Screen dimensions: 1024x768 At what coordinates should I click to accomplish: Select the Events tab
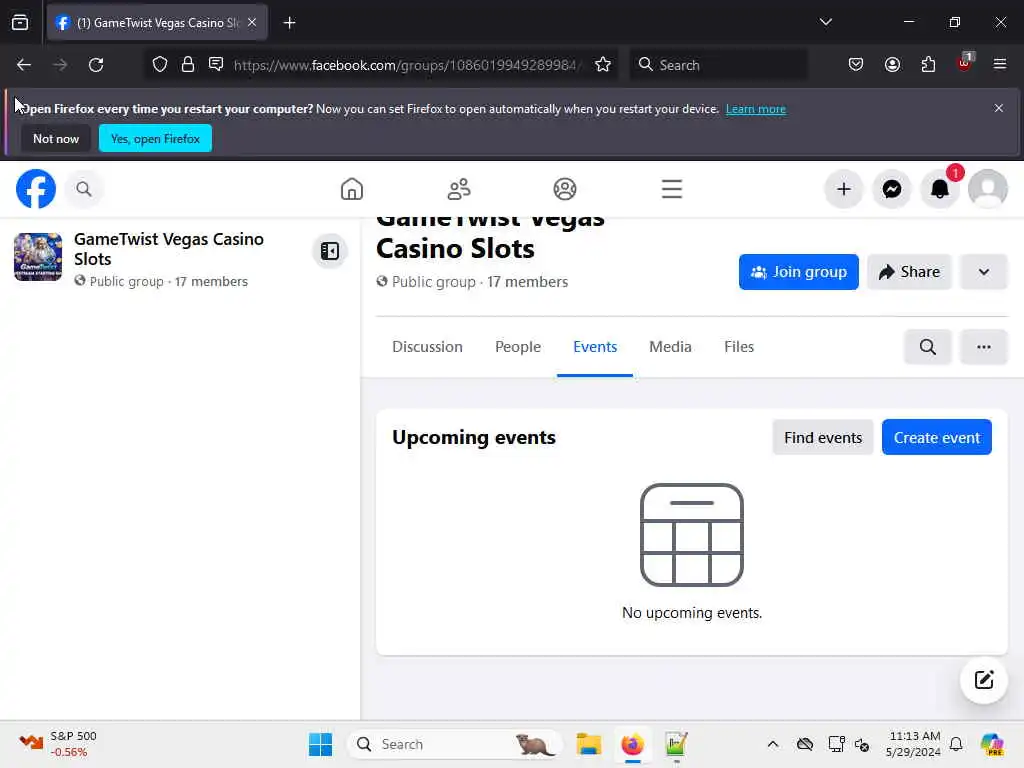[595, 347]
